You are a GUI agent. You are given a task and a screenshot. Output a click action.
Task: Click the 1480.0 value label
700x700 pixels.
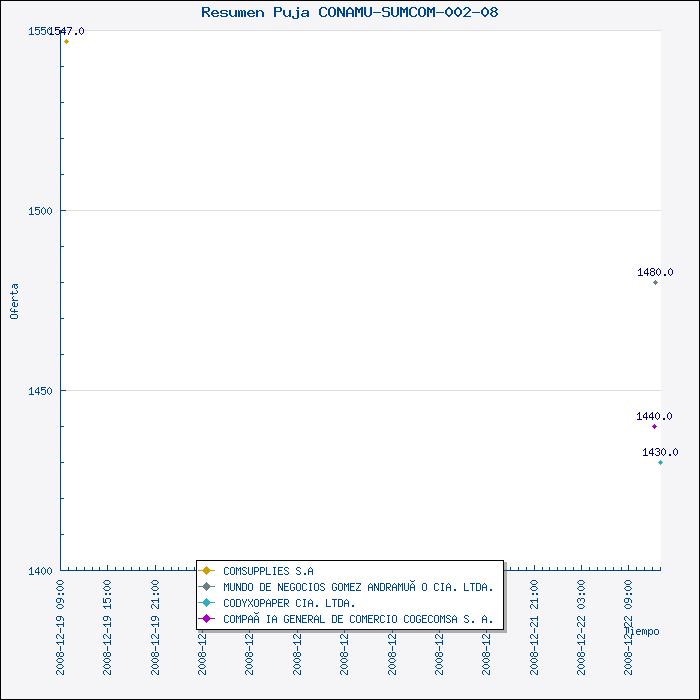pyautogui.click(x=655, y=272)
